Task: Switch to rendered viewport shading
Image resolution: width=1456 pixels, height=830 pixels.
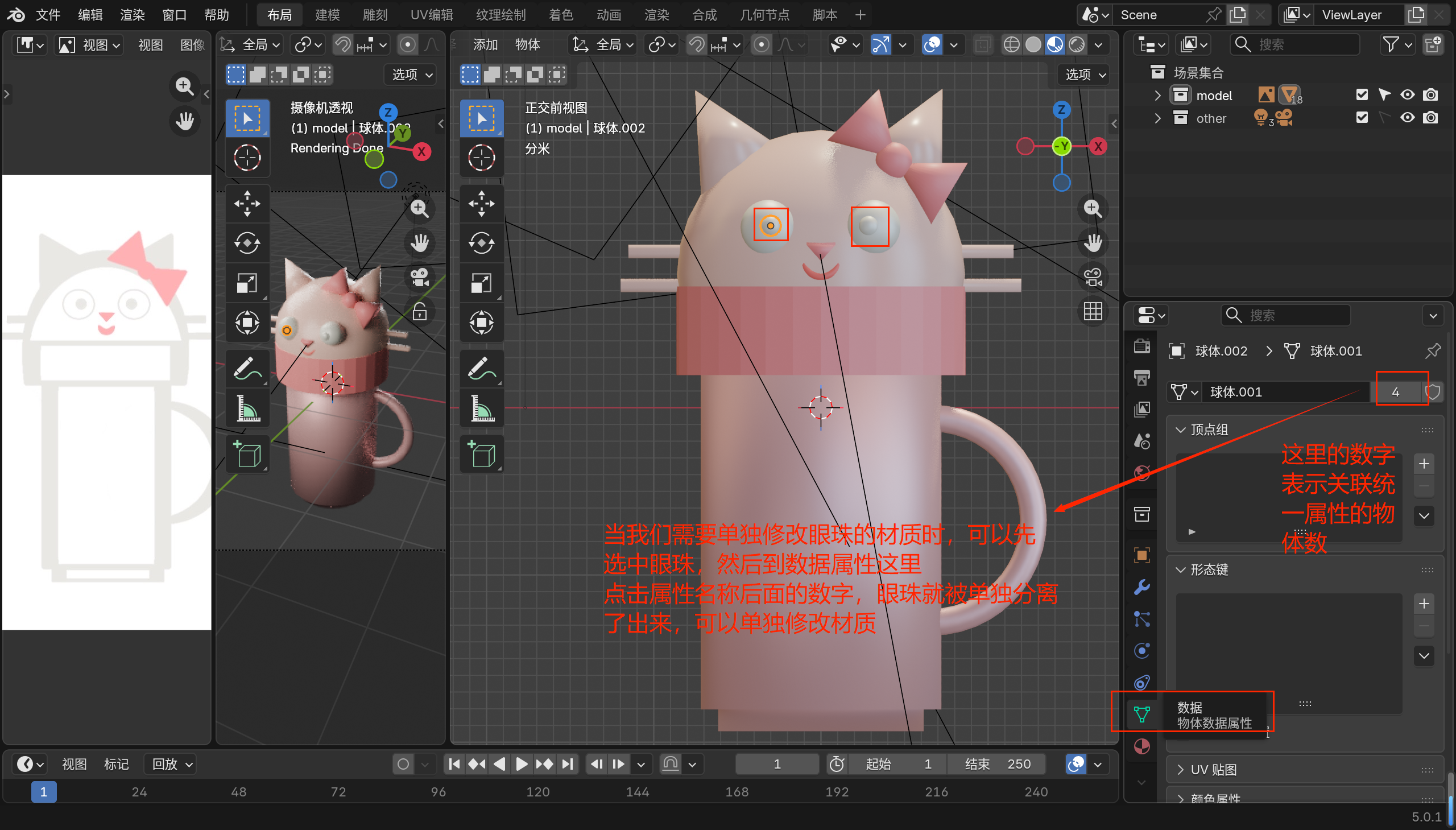Action: (x=1077, y=44)
